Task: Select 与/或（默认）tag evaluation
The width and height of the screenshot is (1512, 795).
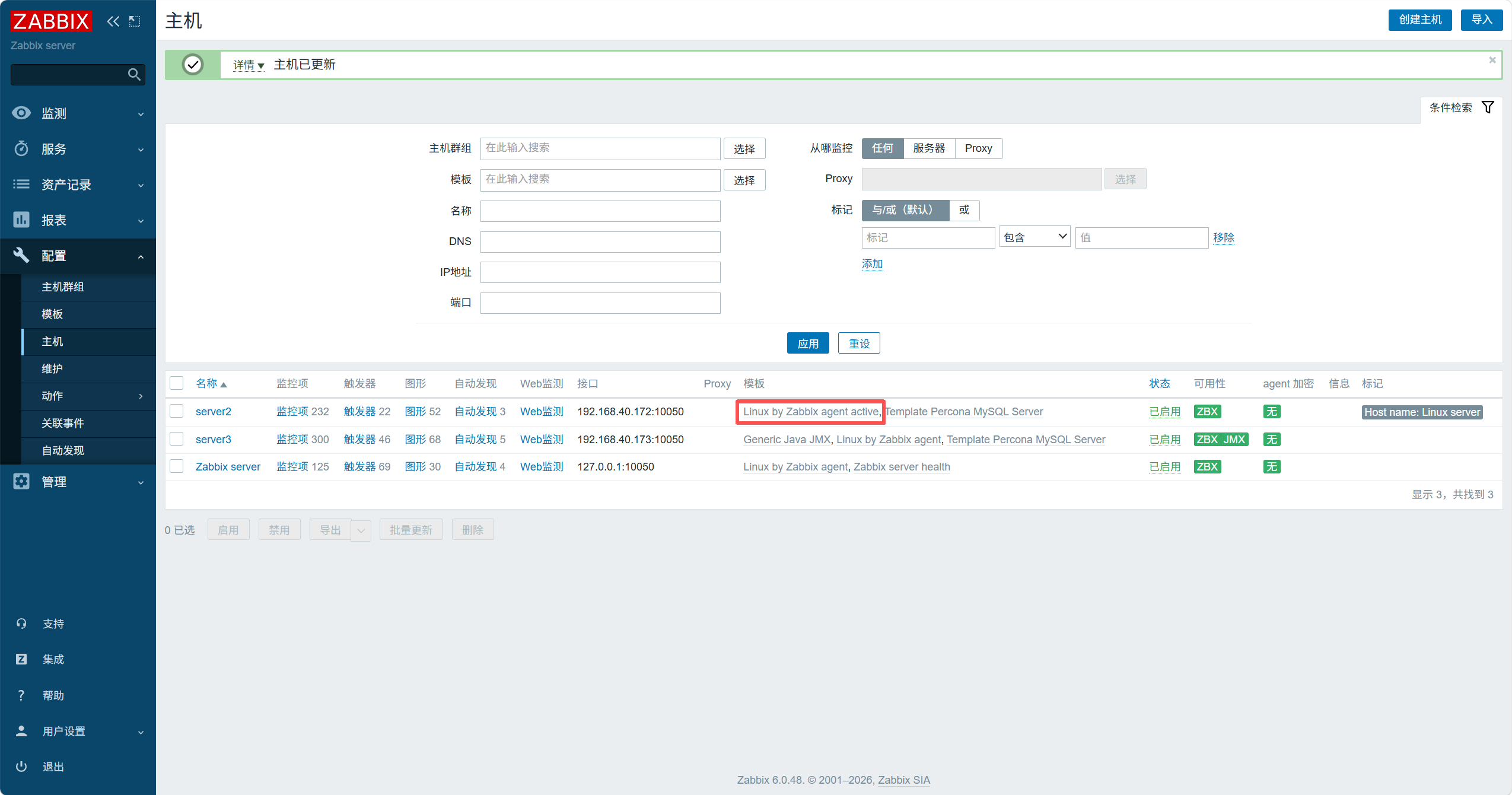Action: click(x=905, y=210)
